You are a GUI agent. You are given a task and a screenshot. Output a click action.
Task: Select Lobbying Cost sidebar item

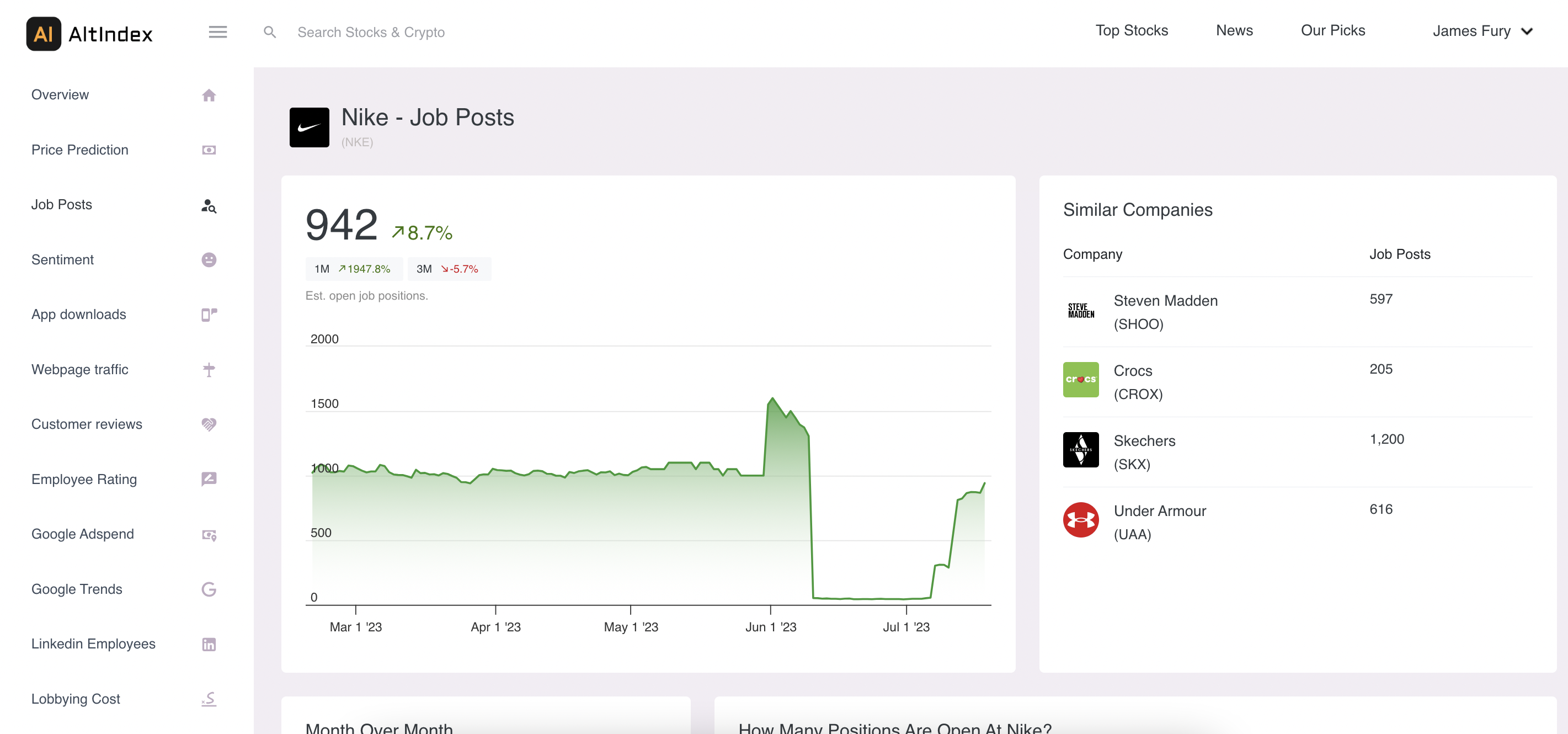76,699
